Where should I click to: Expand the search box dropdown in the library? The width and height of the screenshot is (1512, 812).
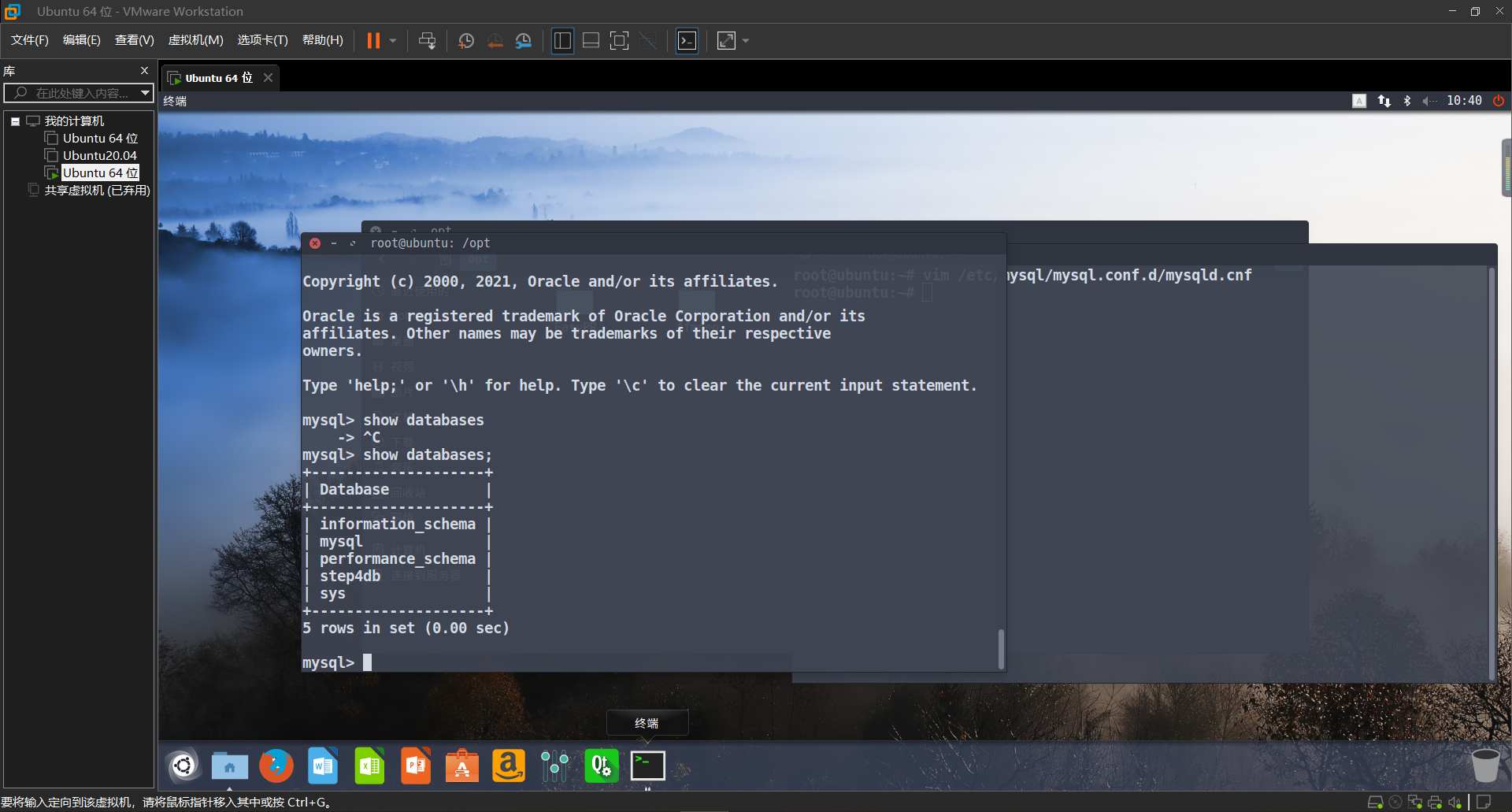(145, 93)
